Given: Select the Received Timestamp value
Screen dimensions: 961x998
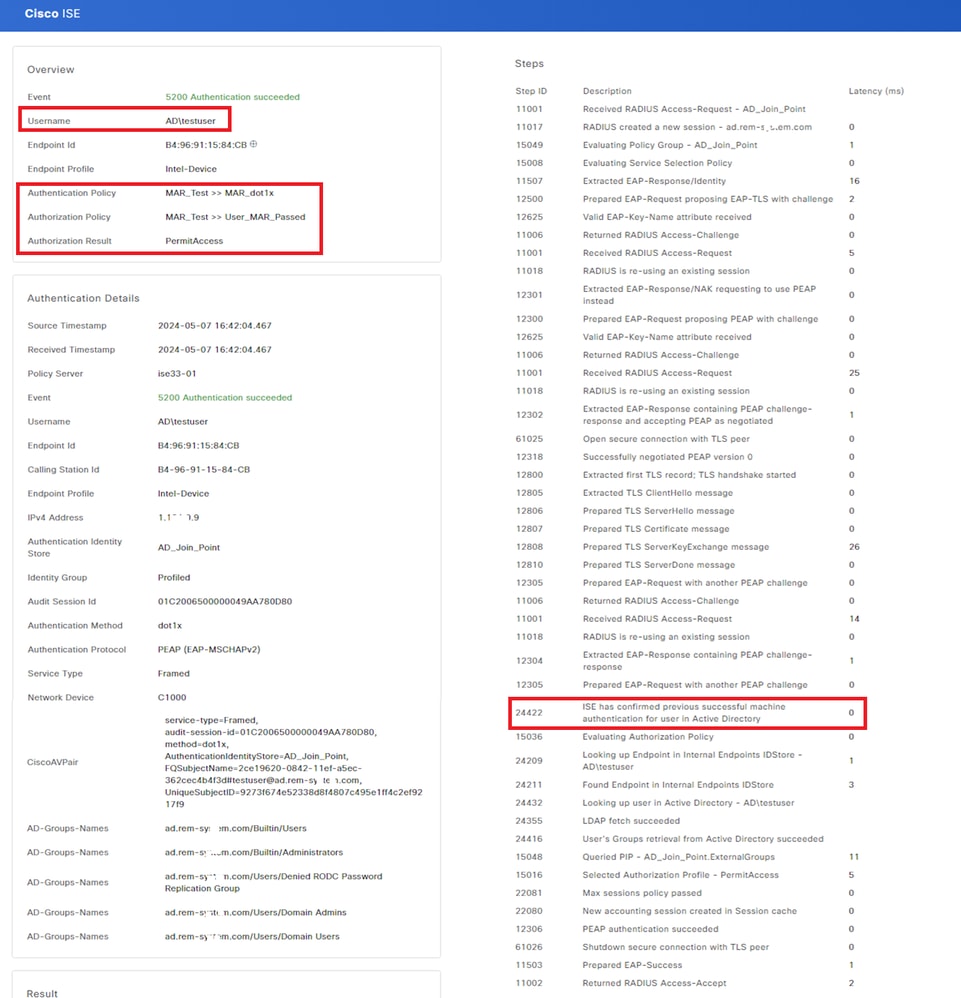Looking at the screenshot, I should coord(214,349).
